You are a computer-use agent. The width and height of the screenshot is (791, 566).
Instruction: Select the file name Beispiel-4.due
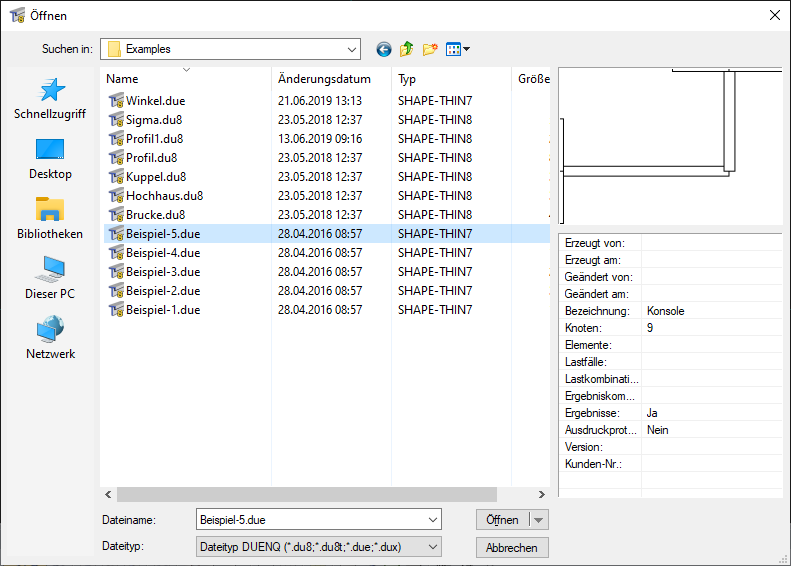pyautogui.click(x=163, y=253)
